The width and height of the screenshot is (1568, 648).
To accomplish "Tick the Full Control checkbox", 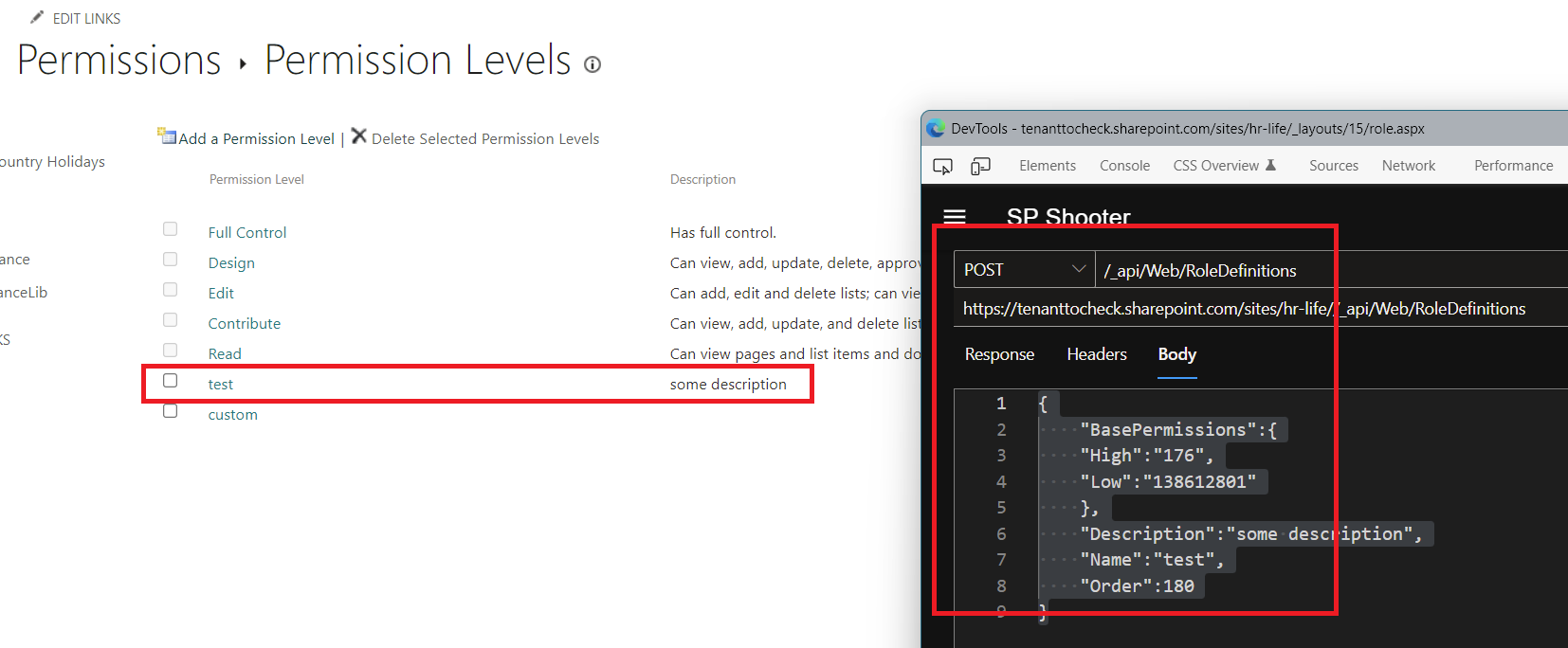I will pyautogui.click(x=171, y=229).
